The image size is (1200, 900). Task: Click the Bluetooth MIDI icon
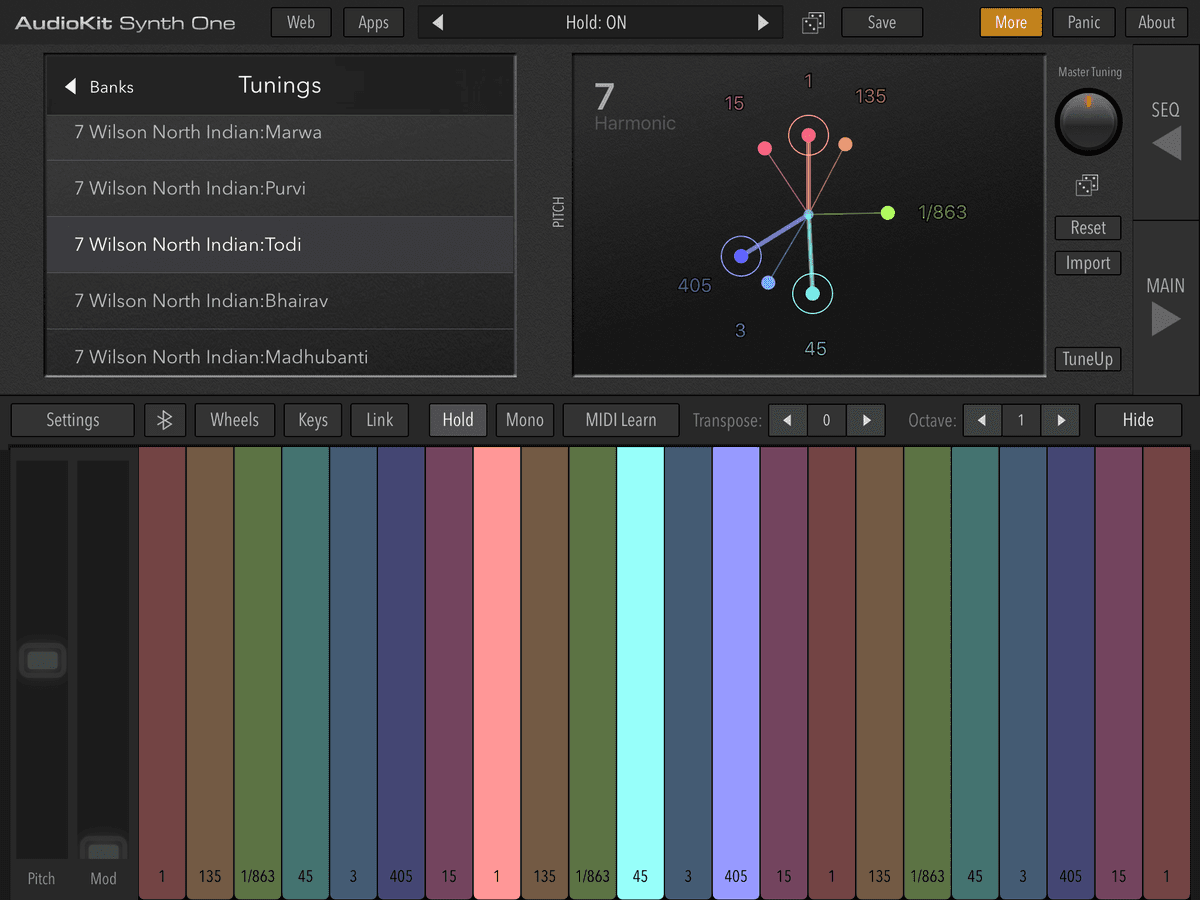165,420
